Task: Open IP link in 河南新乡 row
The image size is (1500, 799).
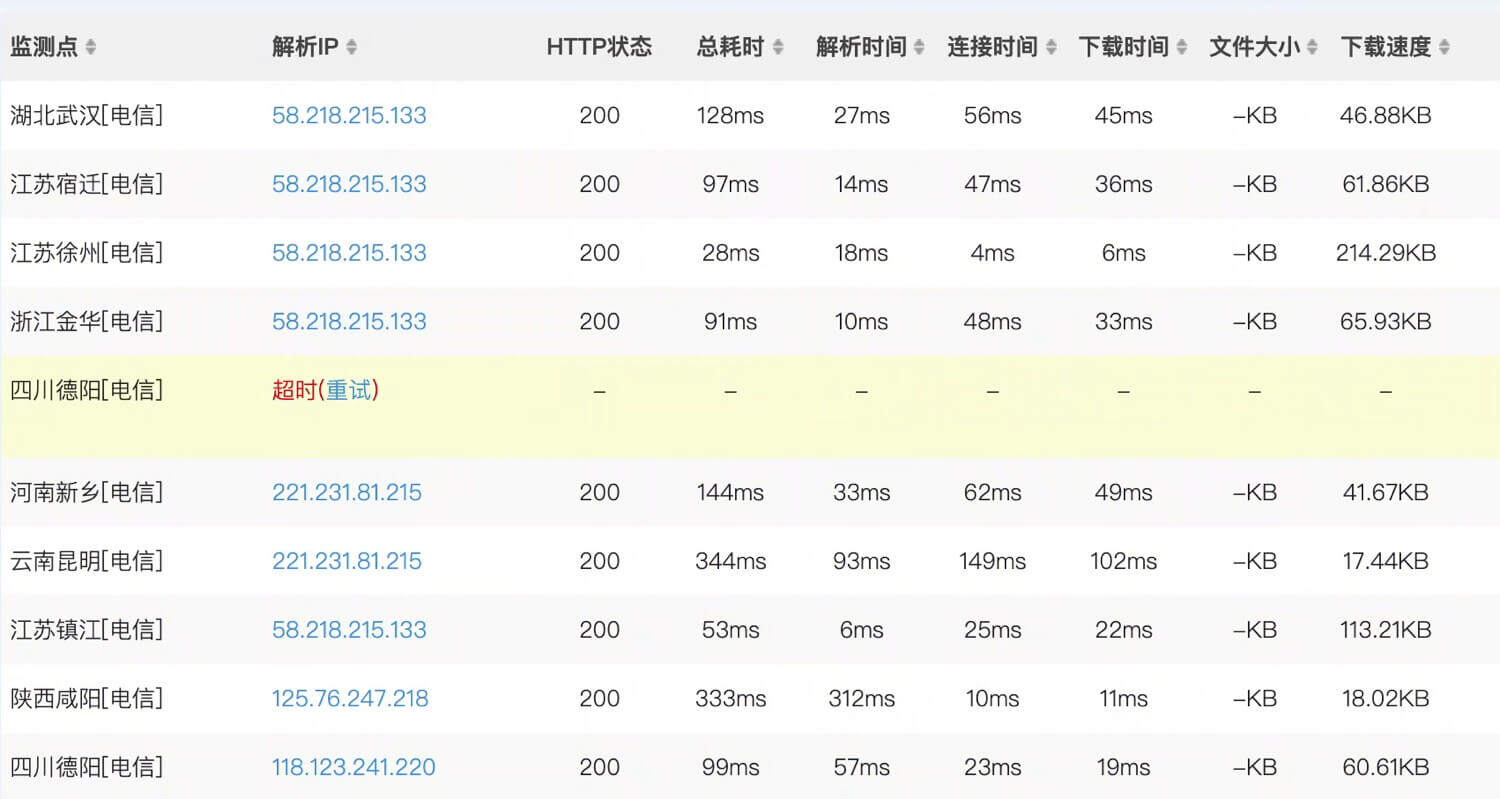Action: [347, 492]
